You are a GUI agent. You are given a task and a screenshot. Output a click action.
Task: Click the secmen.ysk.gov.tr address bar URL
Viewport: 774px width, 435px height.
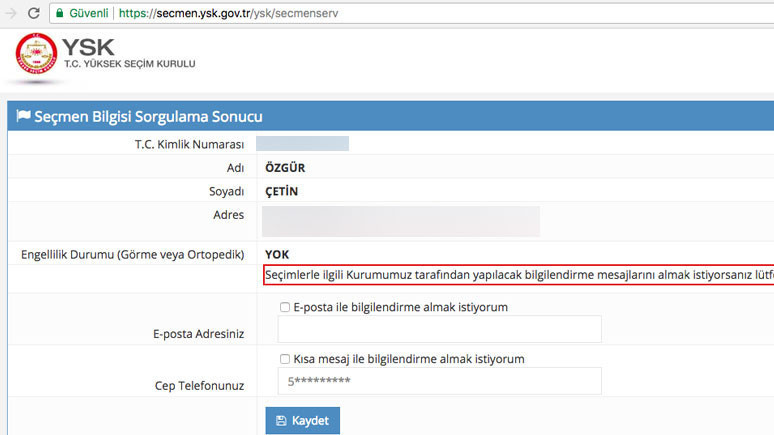click(x=228, y=13)
